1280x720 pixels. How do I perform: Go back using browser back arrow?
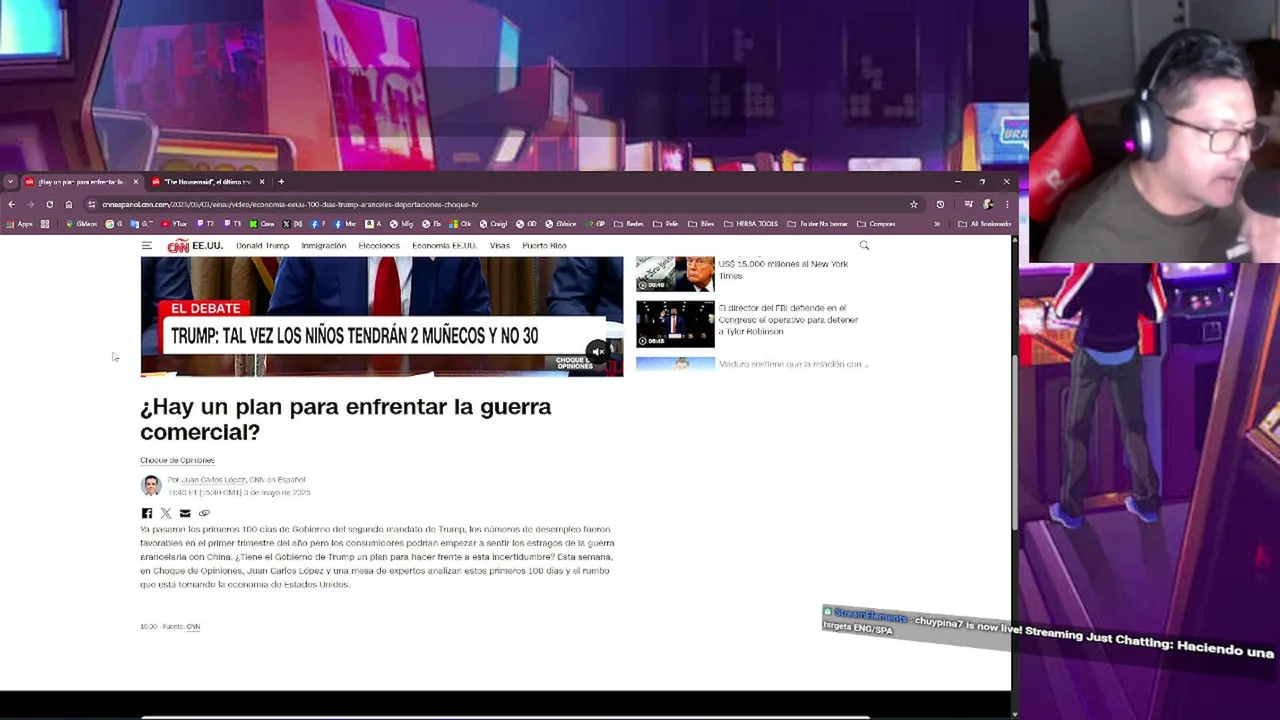click(x=11, y=204)
